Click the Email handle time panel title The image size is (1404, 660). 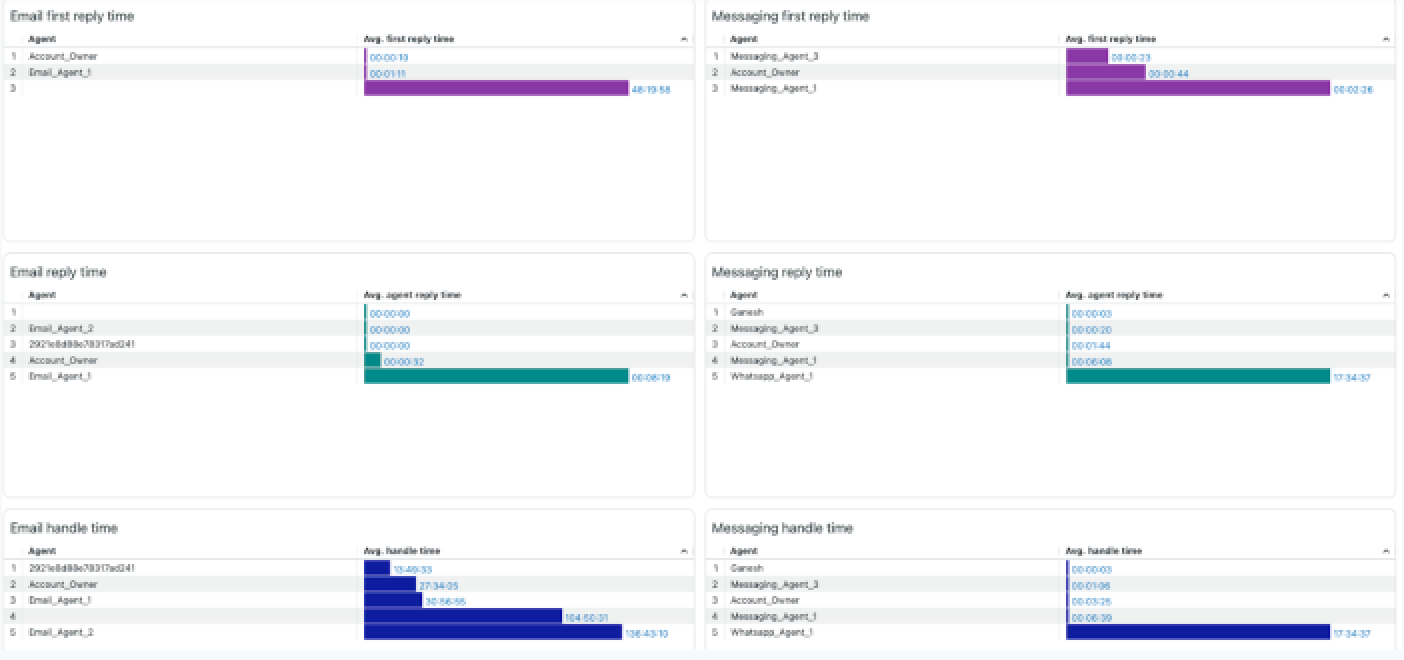coord(63,528)
